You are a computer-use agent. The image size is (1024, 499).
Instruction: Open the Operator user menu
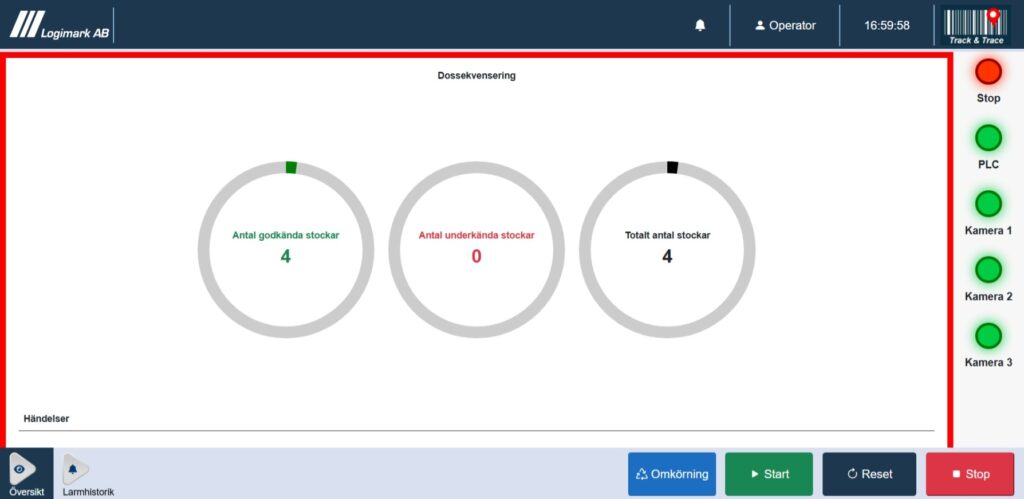[x=785, y=26]
